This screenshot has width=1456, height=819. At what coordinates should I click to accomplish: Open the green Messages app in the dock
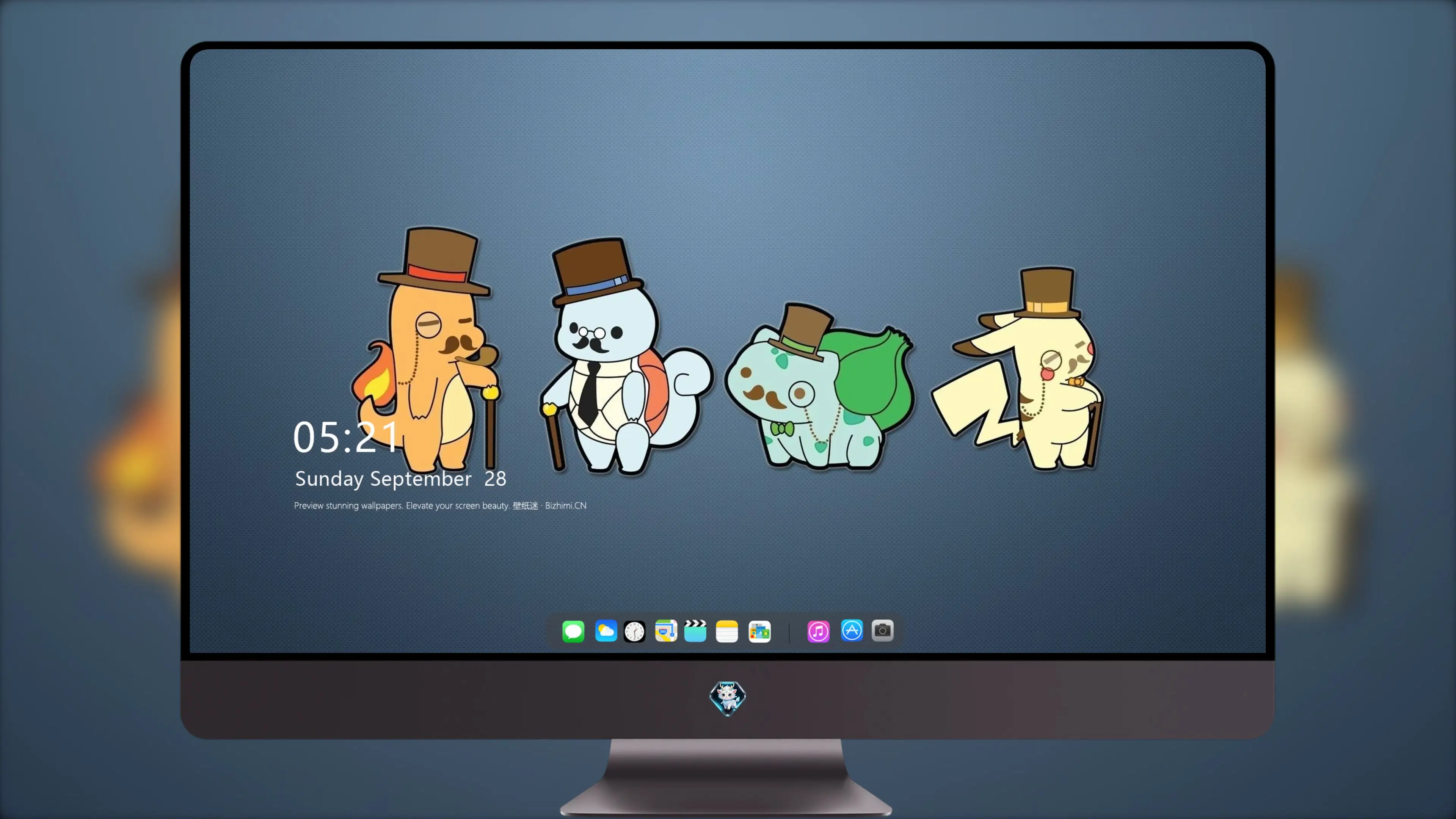(573, 631)
